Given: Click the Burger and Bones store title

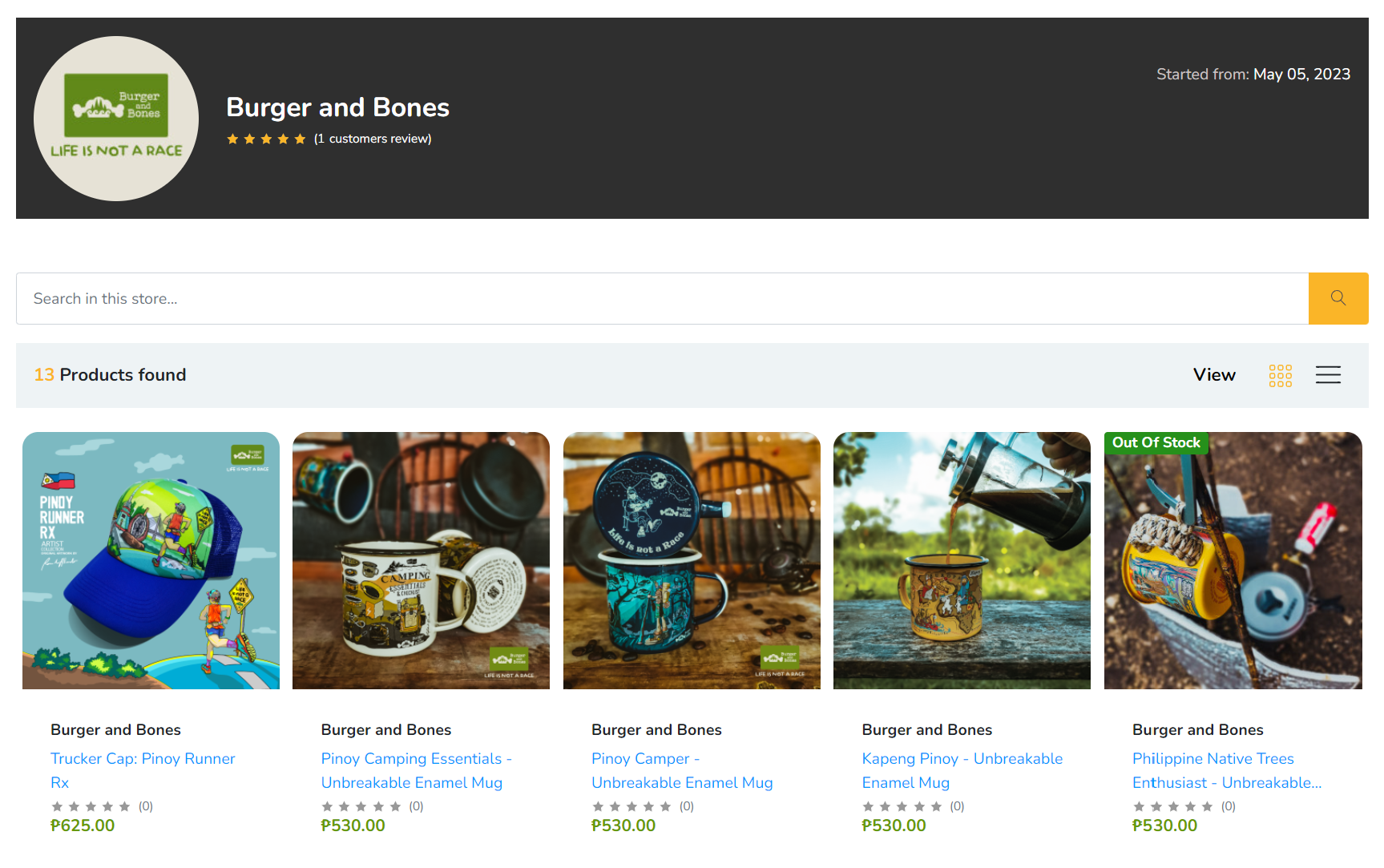Looking at the screenshot, I should pyautogui.click(x=337, y=107).
